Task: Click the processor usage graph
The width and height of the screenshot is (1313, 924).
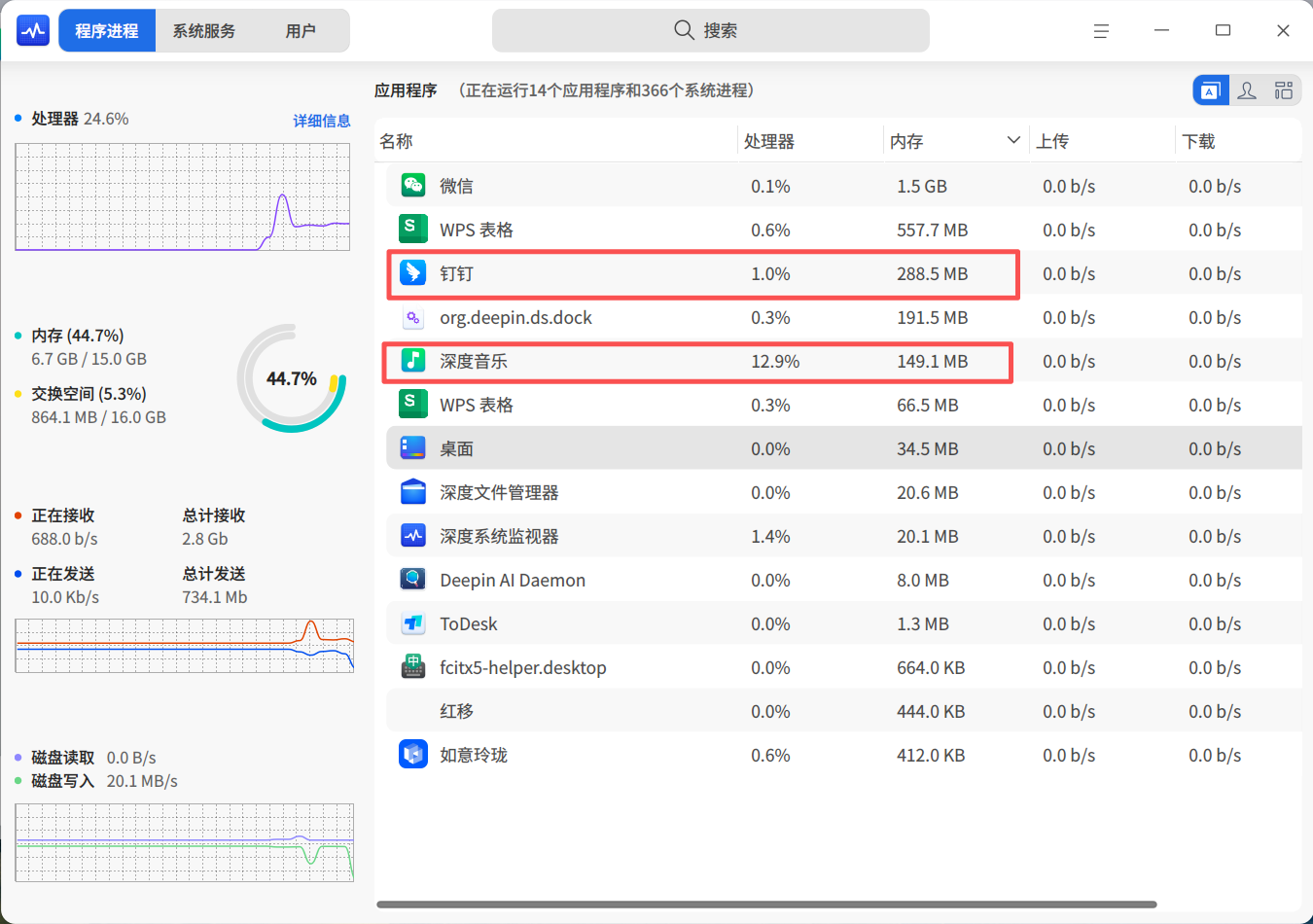Action: [183, 196]
